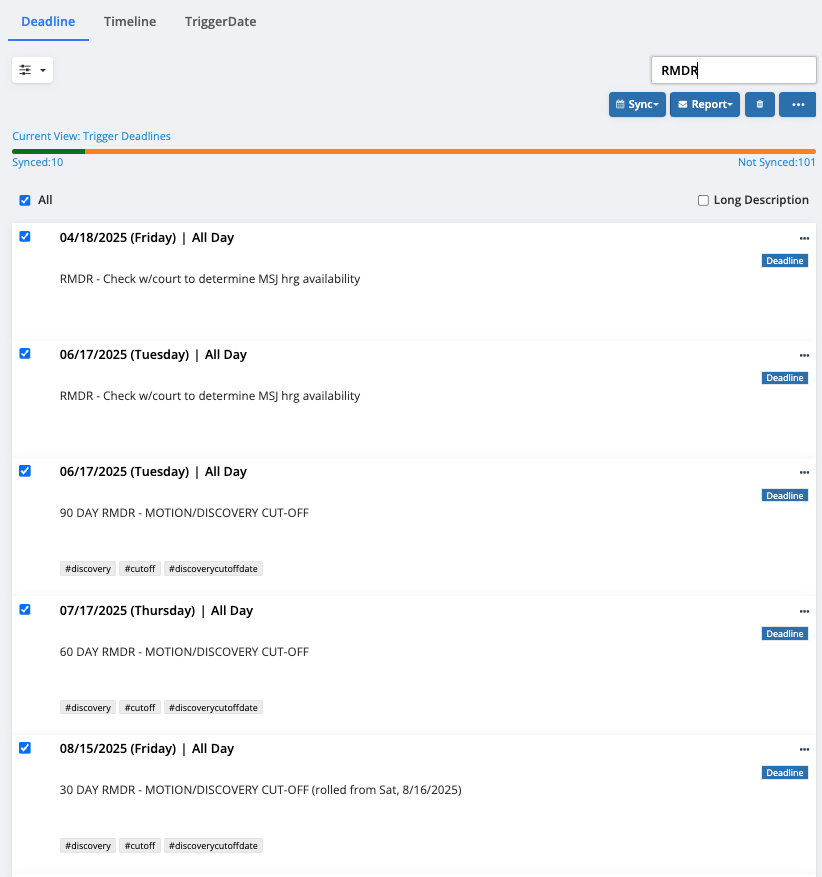This screenshot has width=822, height=877.
Task: Select 30 DAY RMDR rolled from Sat text
Action: pyautogui.click(x=261, y=790)
